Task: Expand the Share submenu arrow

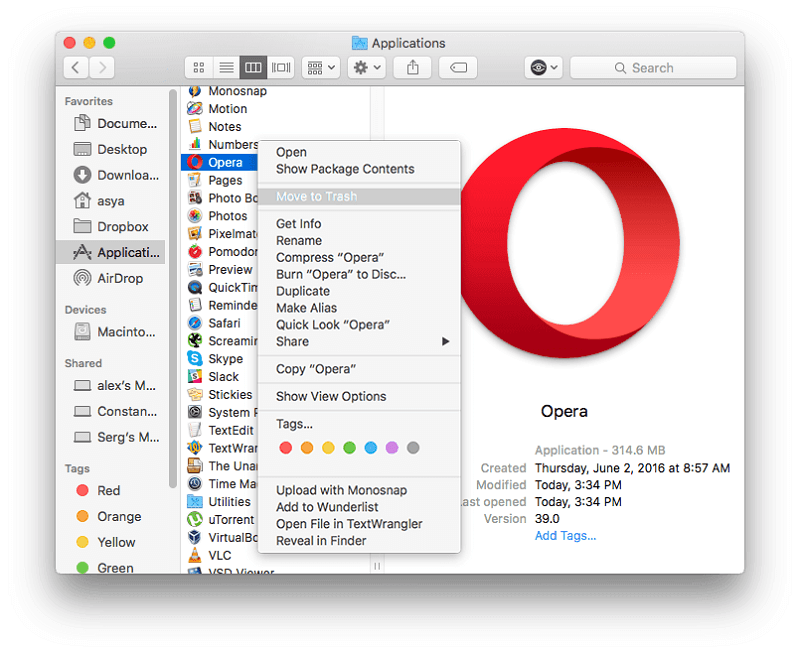Action: (x=445, y=341)
